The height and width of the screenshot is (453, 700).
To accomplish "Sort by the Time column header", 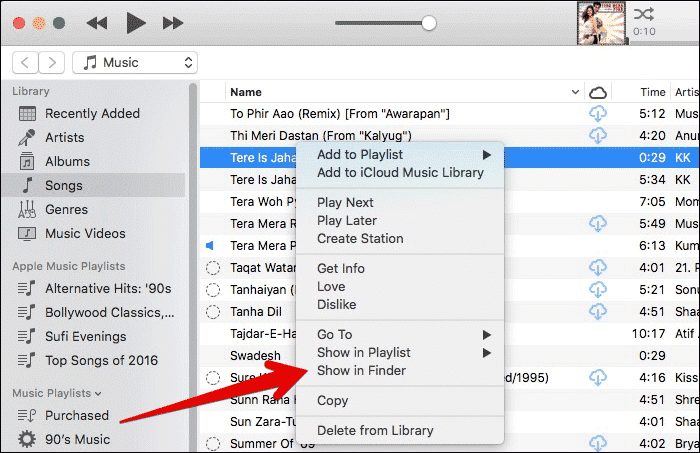I will 653,92.
